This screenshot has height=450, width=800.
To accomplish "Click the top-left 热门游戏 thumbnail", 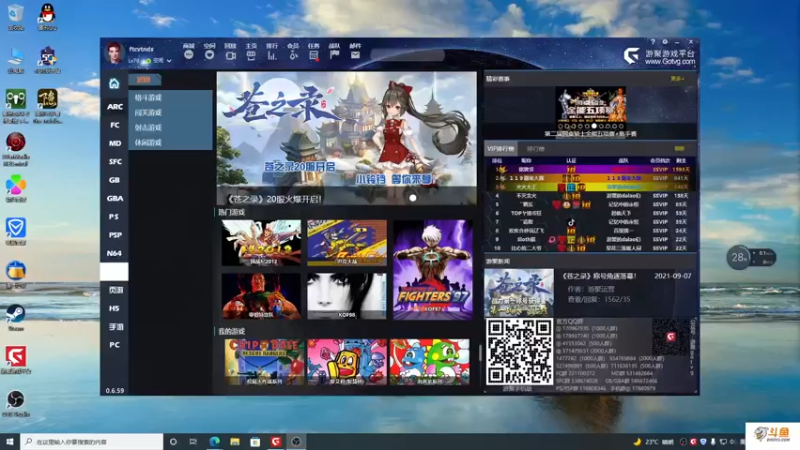I will tap(261, 243).
